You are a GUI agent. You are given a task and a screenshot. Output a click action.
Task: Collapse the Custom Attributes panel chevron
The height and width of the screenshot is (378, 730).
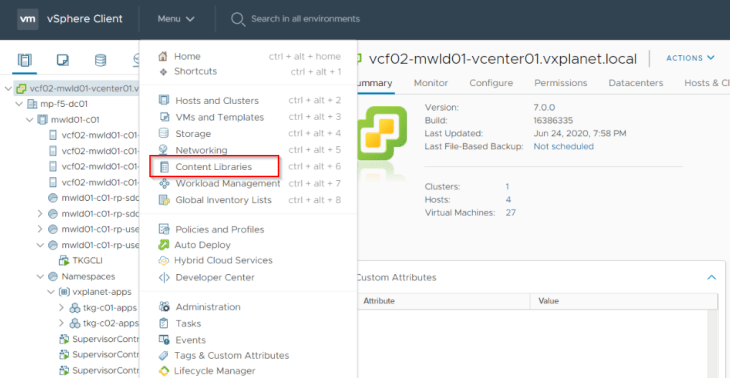[x=711, y=277]
